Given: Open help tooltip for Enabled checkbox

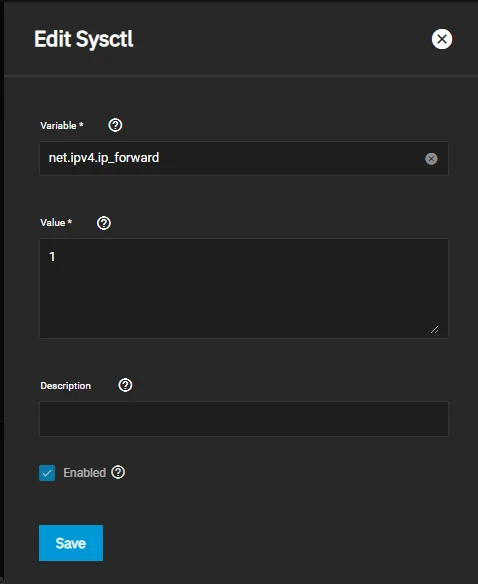Looking at the screenshot, I should (x=118, y=472).
